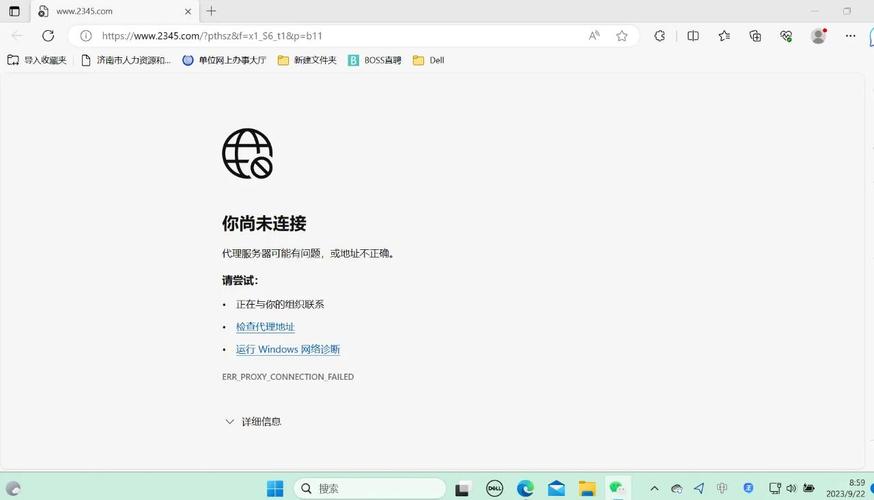Open WeChat from the taskbar
874x500 pixels.
617,489
